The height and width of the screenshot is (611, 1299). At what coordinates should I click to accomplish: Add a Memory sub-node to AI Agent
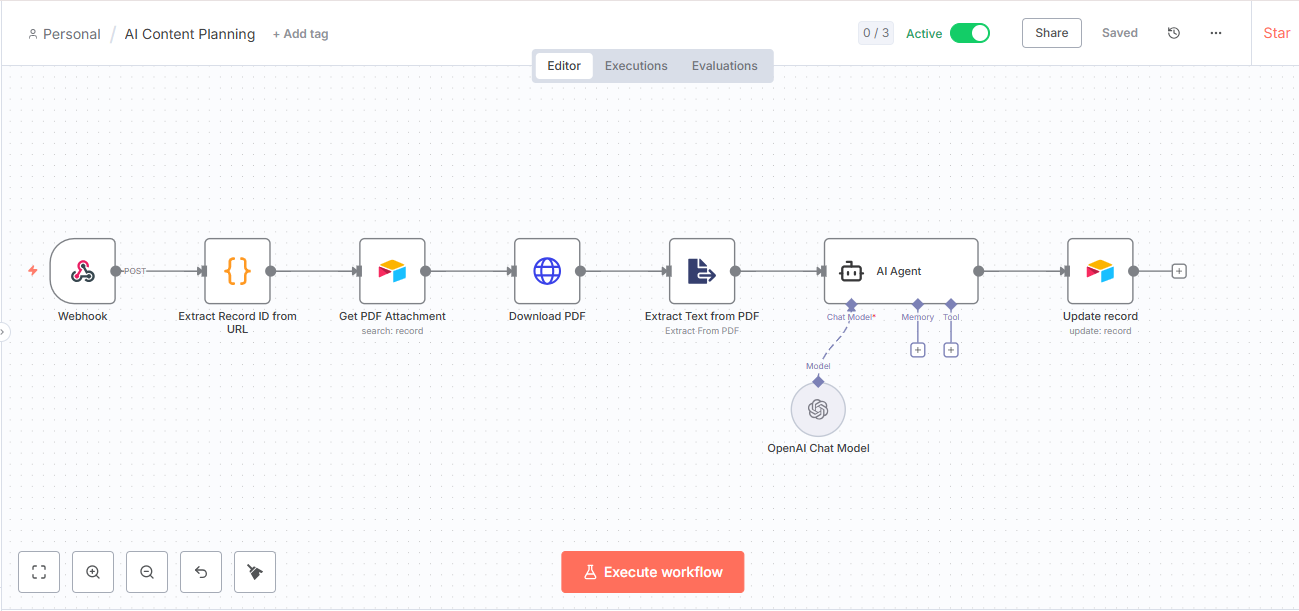point(917,350)
